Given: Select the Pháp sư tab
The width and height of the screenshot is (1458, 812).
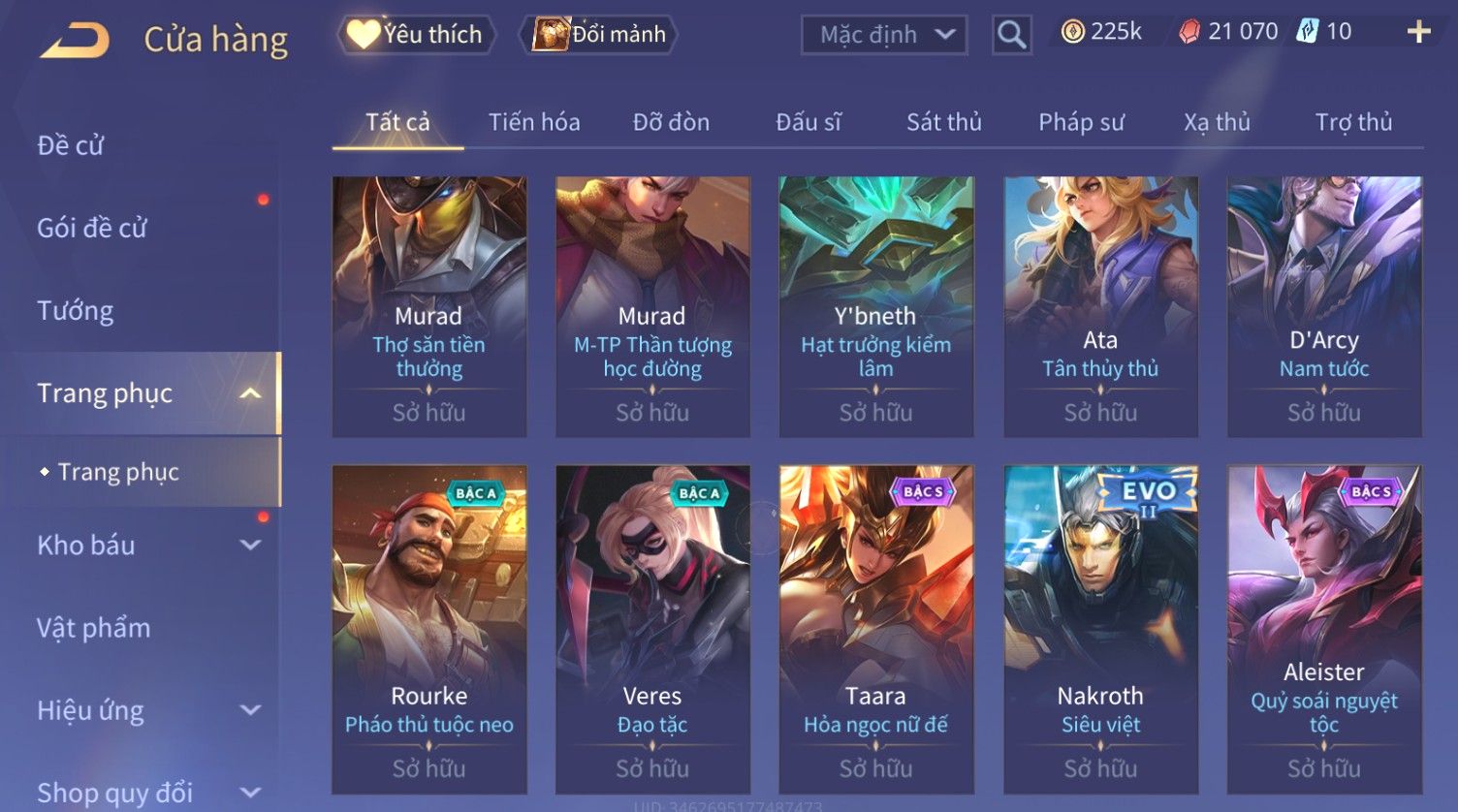Looking at the screenshot, I should 1081,122.
